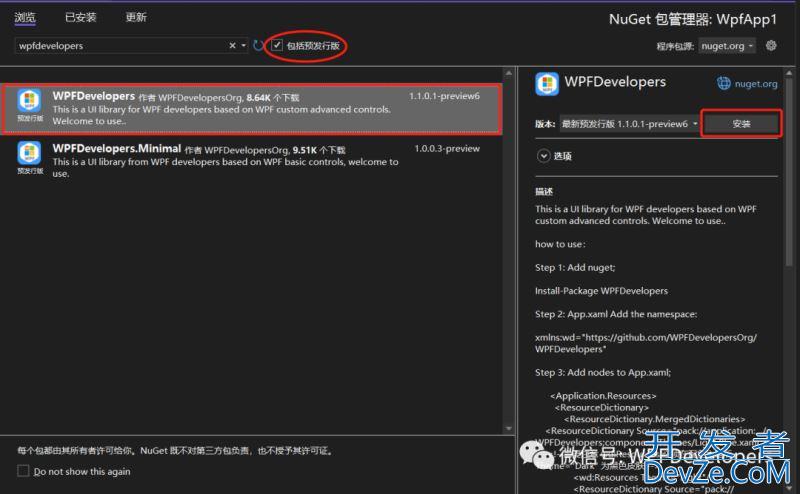This screenshot has width=800, height=494.
Task: Click the Step 1: Add nuget line
Action: click(x=575, y=267)
